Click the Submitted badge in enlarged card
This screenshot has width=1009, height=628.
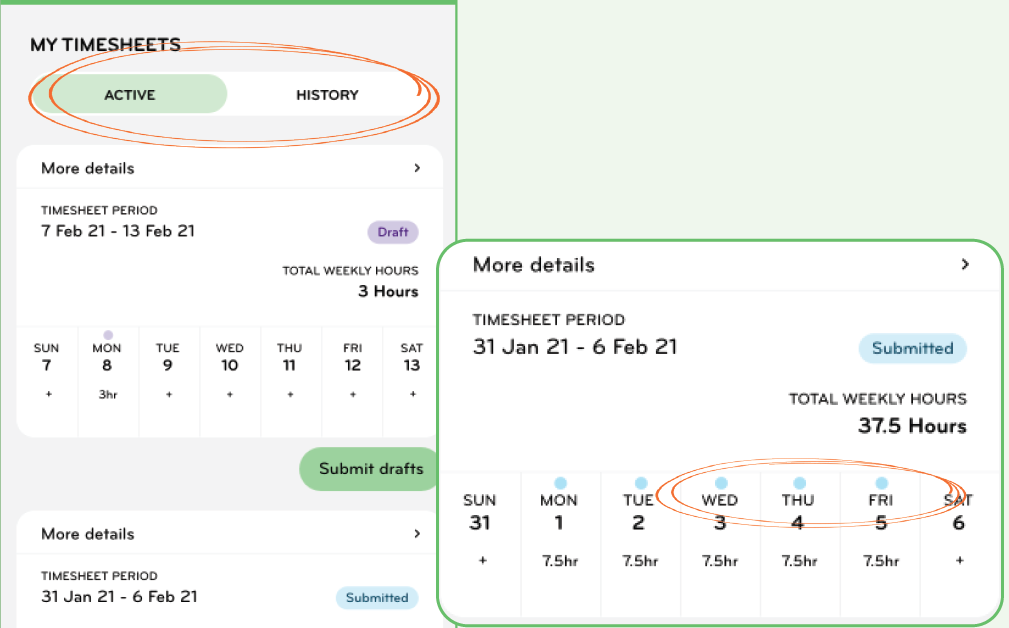(x=912, y=348)
